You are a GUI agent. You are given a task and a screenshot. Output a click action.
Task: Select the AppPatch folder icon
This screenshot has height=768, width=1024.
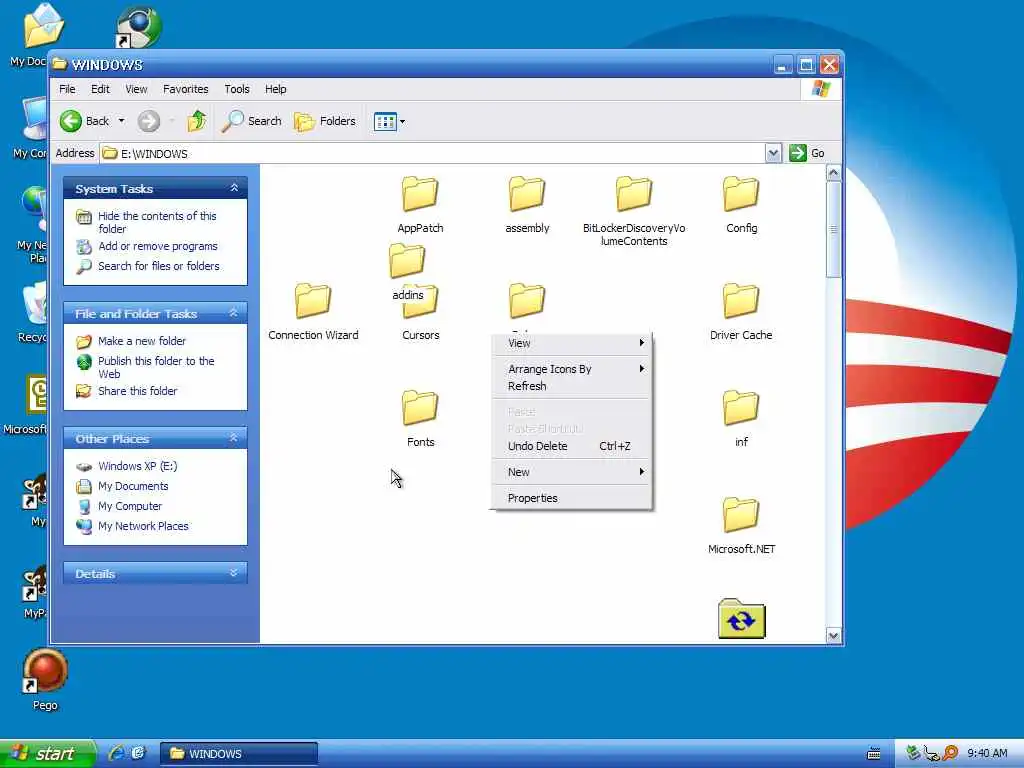[420, 194]
